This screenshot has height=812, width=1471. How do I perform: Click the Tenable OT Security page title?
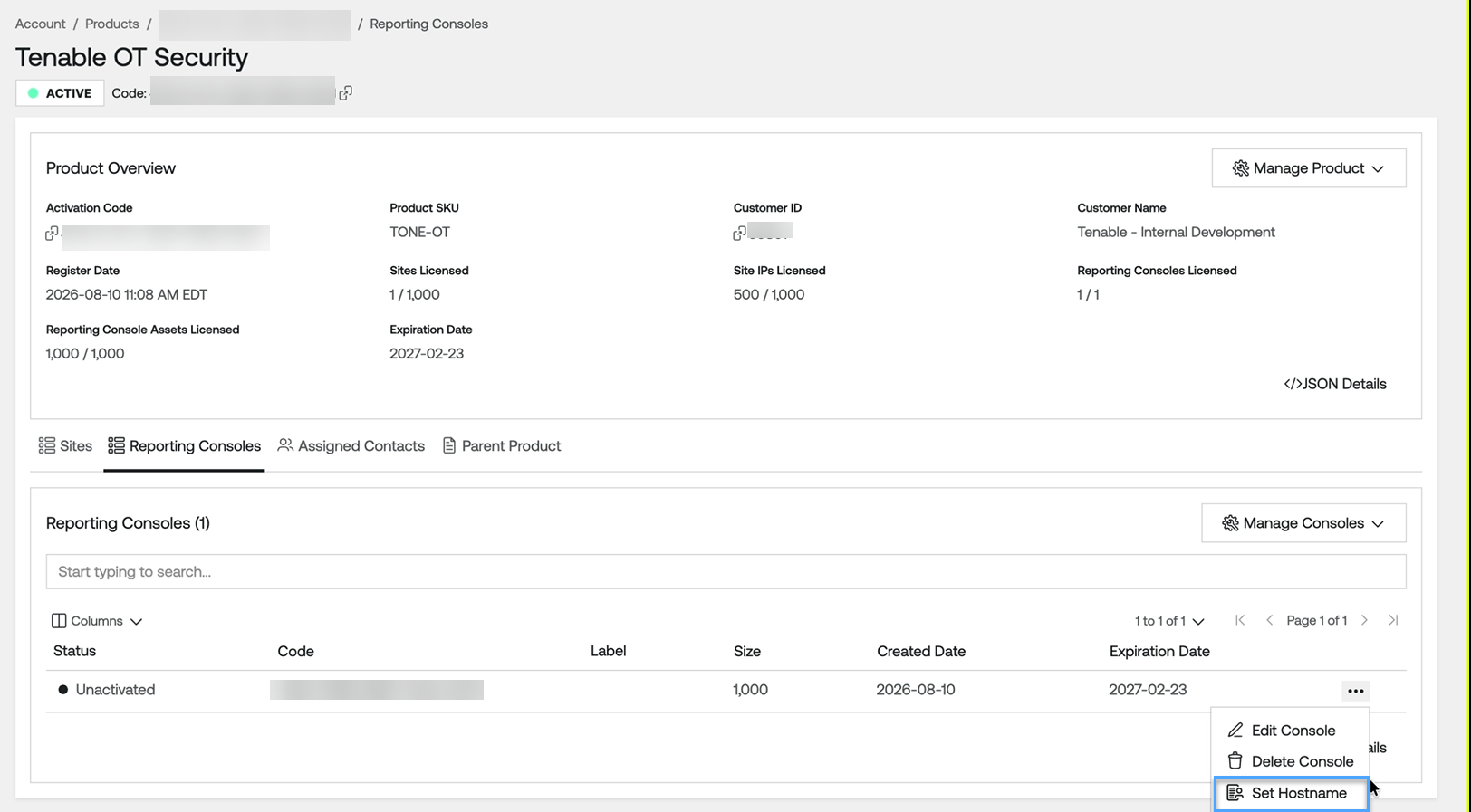(131, 57)
